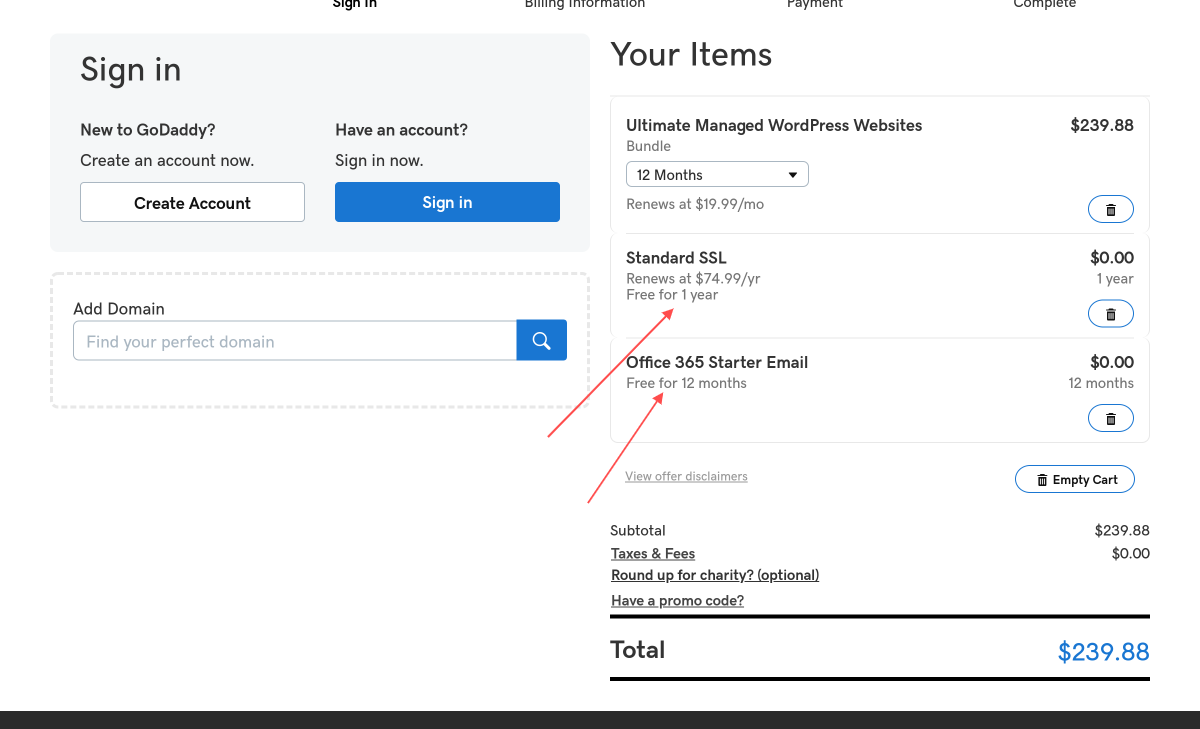Open Taxes & Fees details

(x=653, y=553)
